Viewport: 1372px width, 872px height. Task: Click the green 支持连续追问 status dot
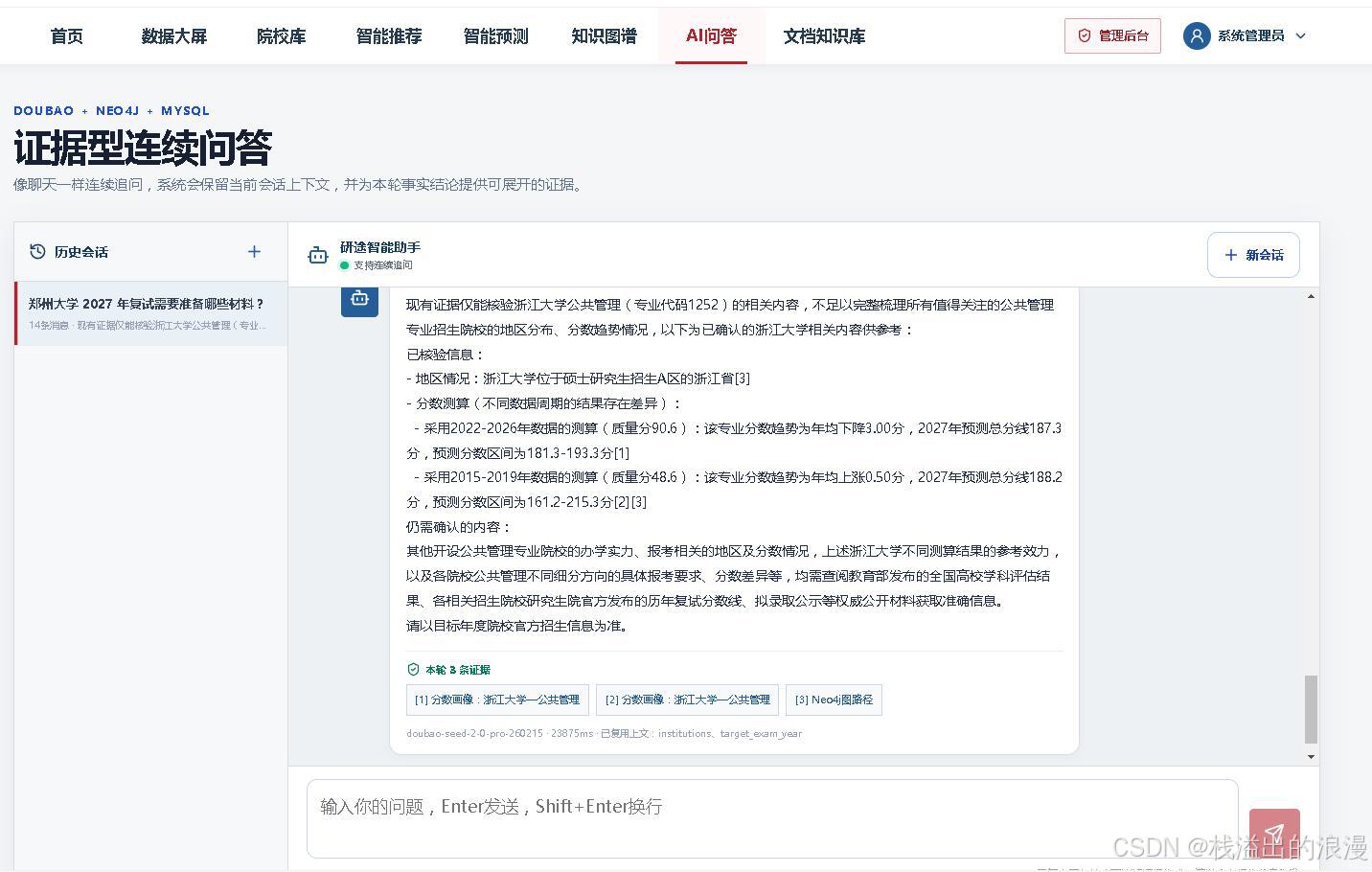point(345,265)
